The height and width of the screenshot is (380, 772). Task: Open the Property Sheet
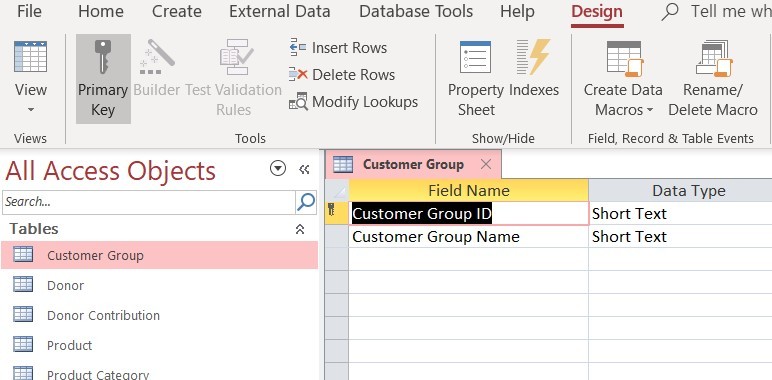[x=476, y=79]
